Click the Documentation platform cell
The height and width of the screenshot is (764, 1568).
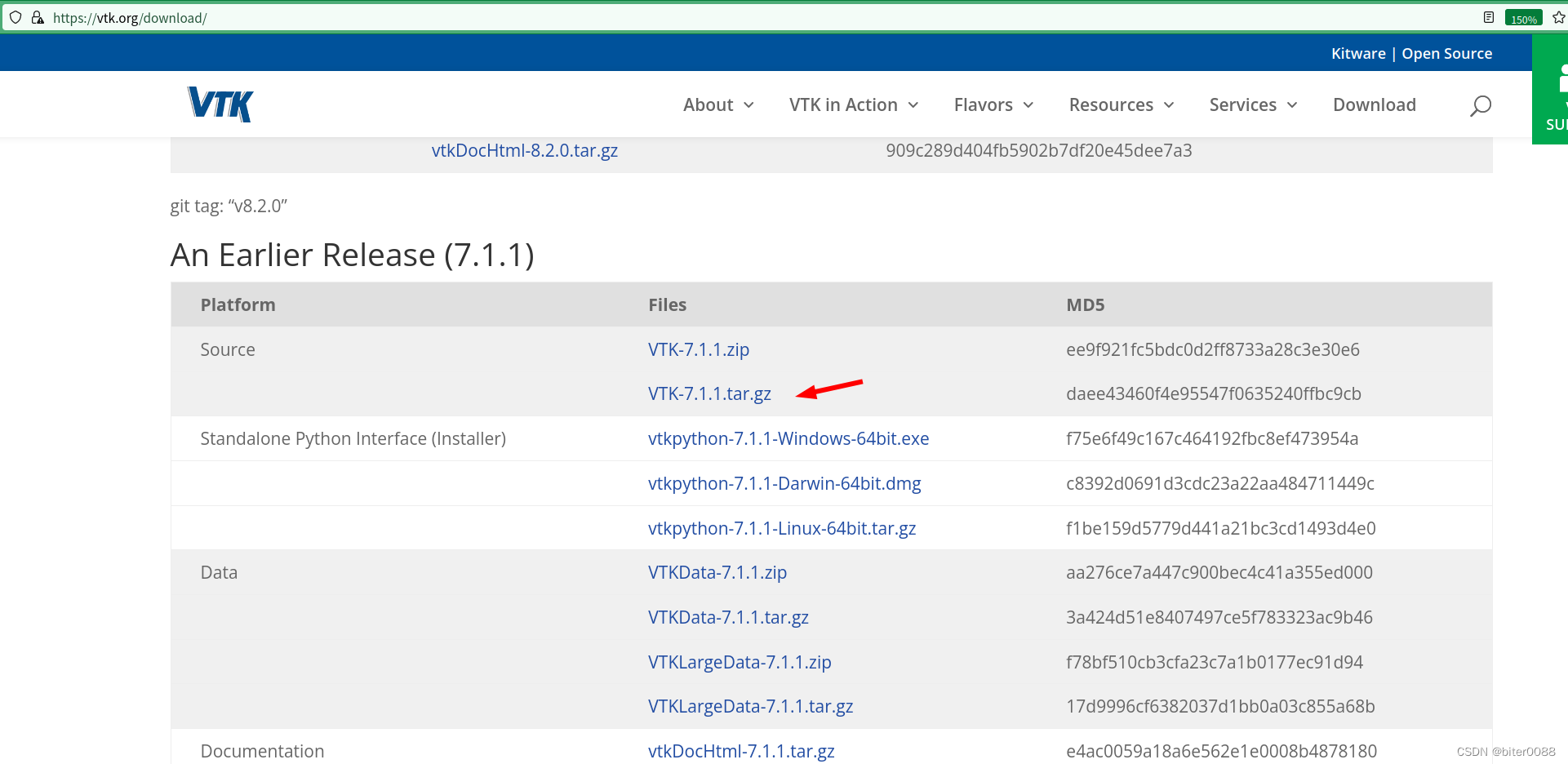pos(262,751)
